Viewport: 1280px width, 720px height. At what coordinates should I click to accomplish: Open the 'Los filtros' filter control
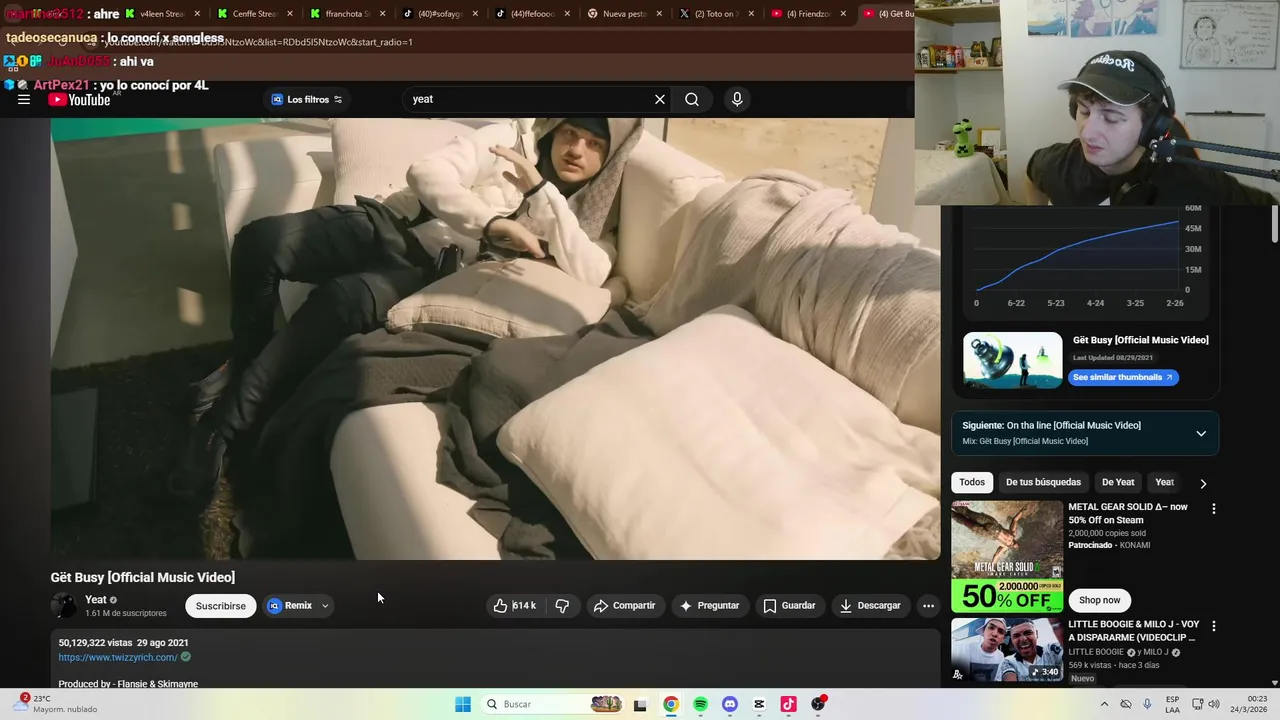click(307, 99)
